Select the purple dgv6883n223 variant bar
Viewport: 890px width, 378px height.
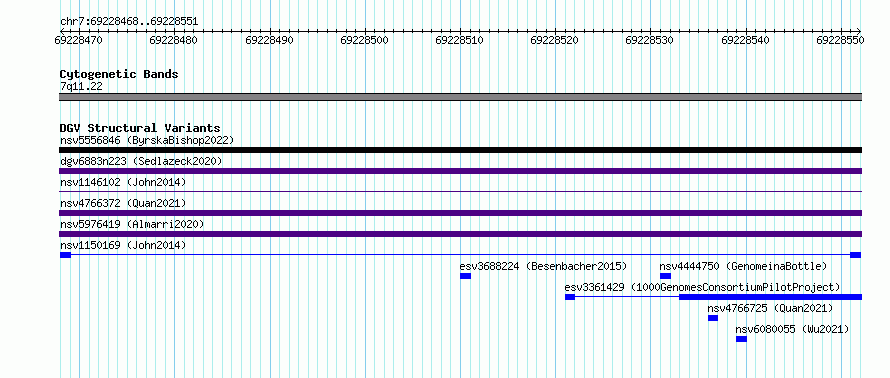460,171
